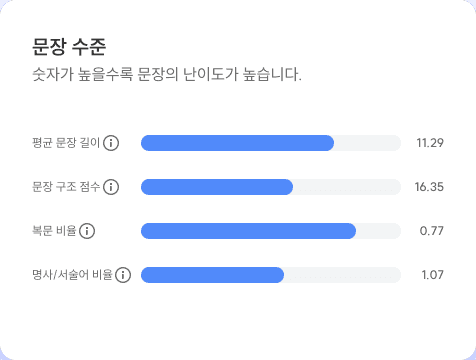Click blue filled bar for 평균 문장 길이
The image size is (476, 360).
coord(237,143)
